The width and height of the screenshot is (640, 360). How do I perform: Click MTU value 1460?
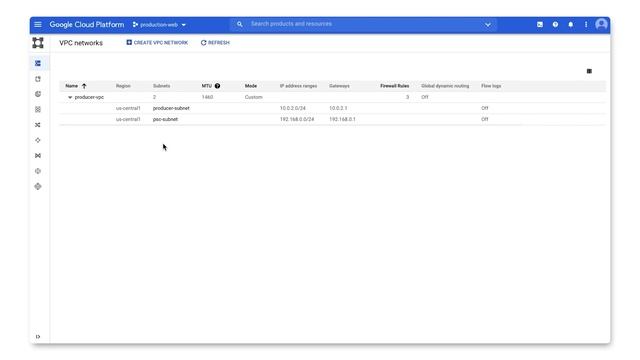pyautogui.click(x=207, y=97)
